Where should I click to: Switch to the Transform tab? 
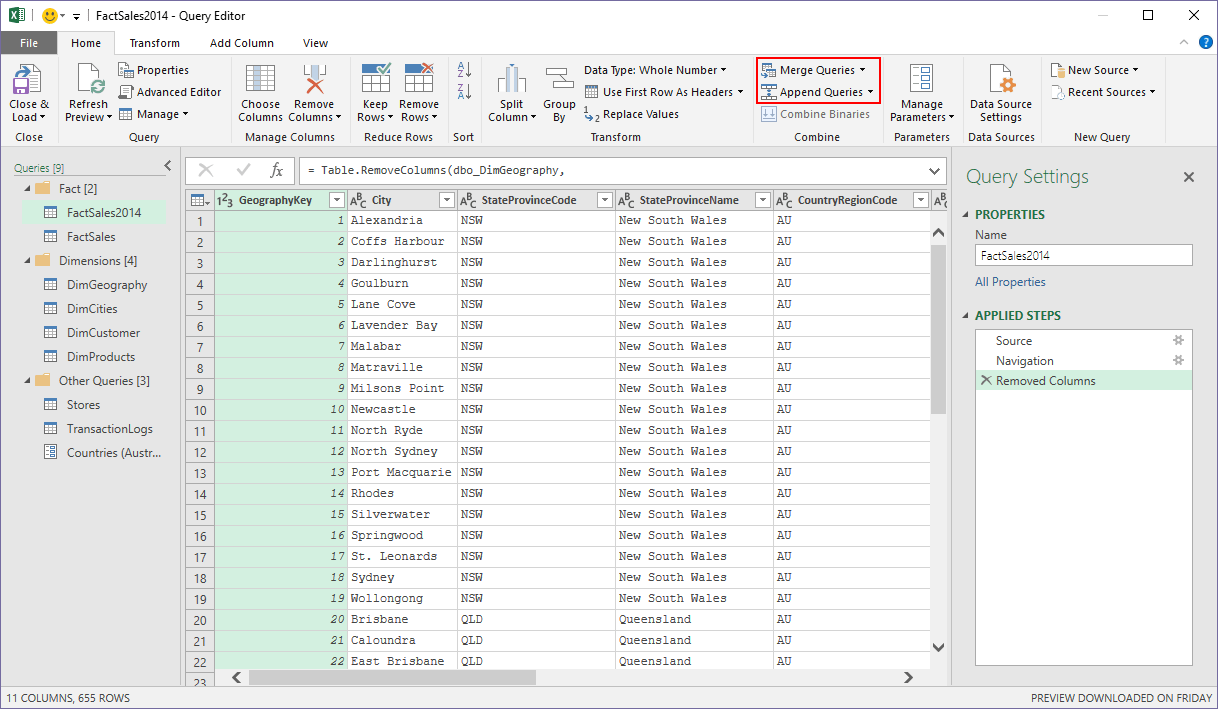point(155,43)
